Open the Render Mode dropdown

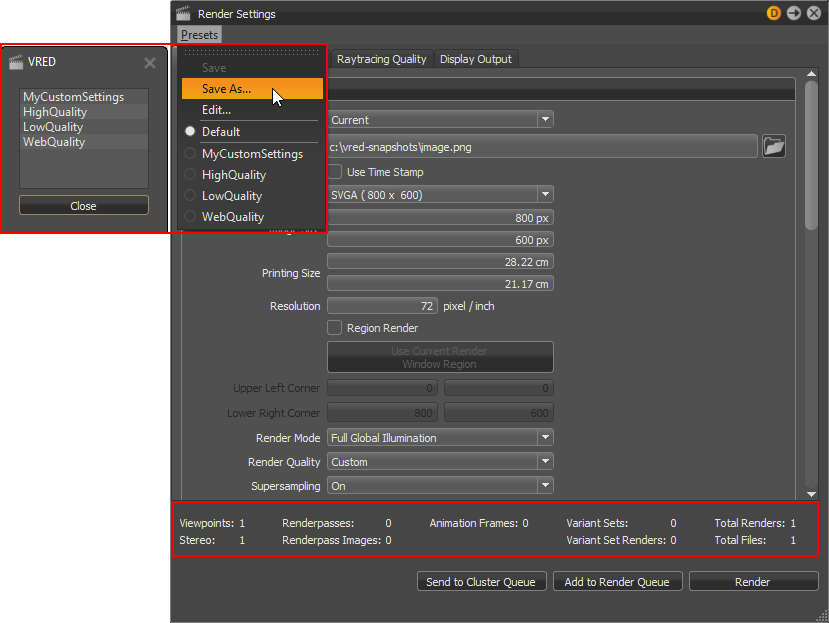[546, 437]
